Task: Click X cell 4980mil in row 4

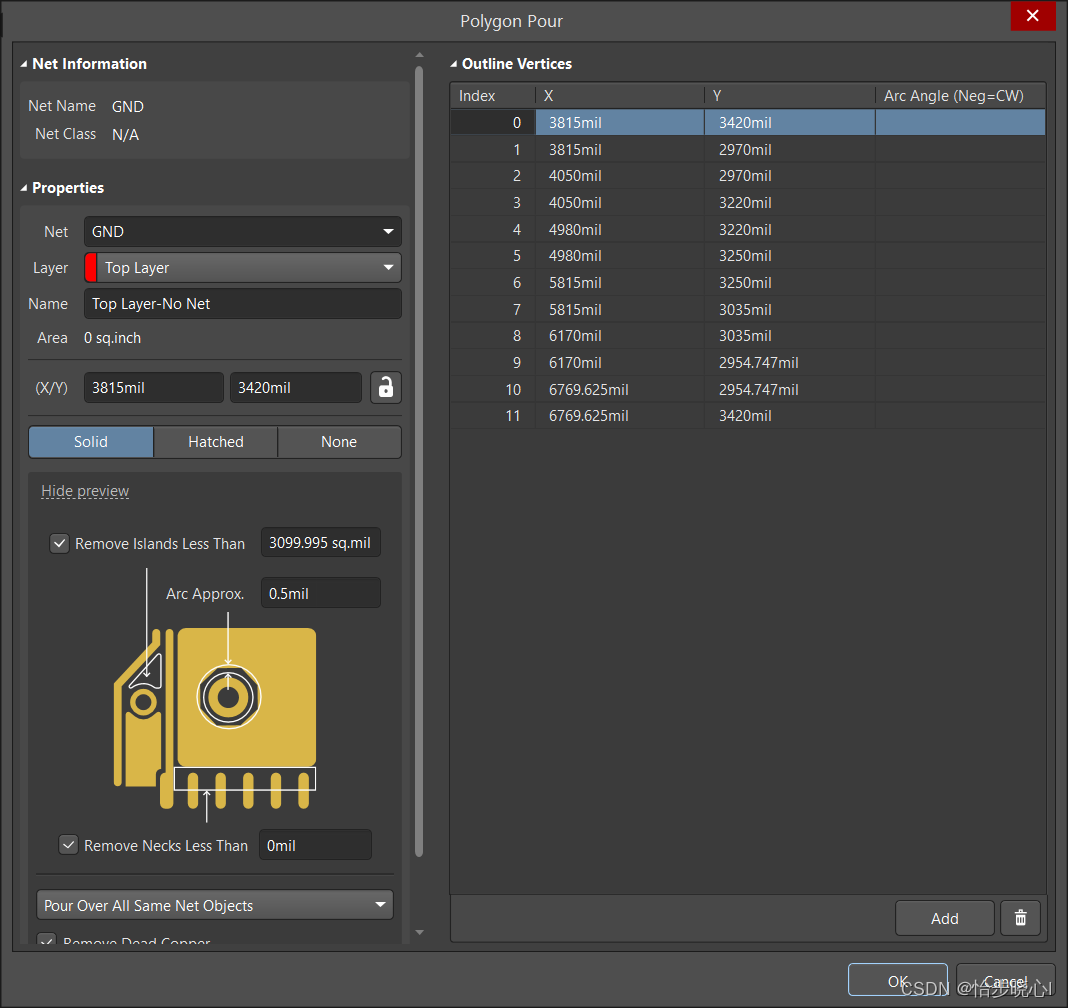Action: (620, 230)
